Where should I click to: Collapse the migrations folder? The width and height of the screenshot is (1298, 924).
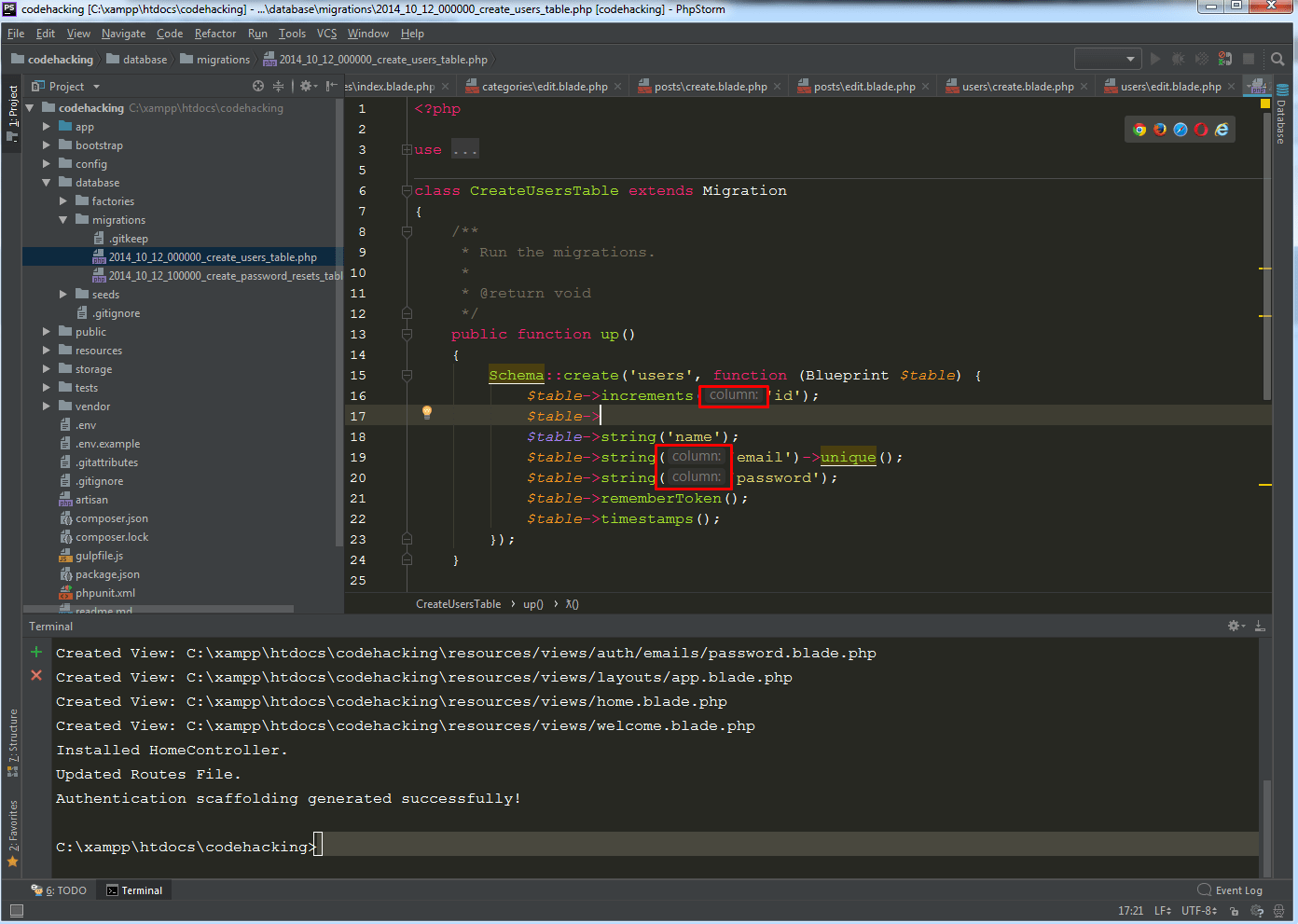[62, 219]
